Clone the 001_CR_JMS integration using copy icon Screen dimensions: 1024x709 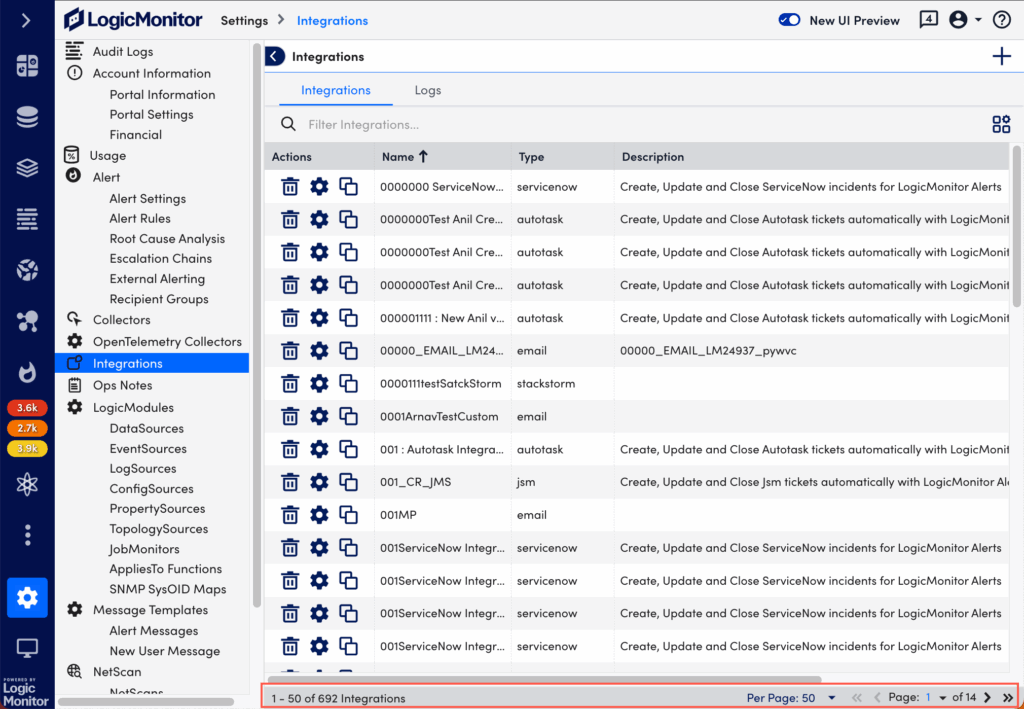(x=348, y=482)
